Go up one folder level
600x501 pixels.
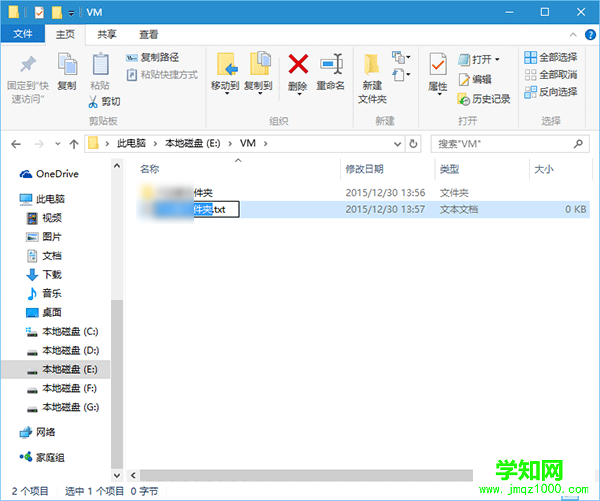tap(74, 144)
